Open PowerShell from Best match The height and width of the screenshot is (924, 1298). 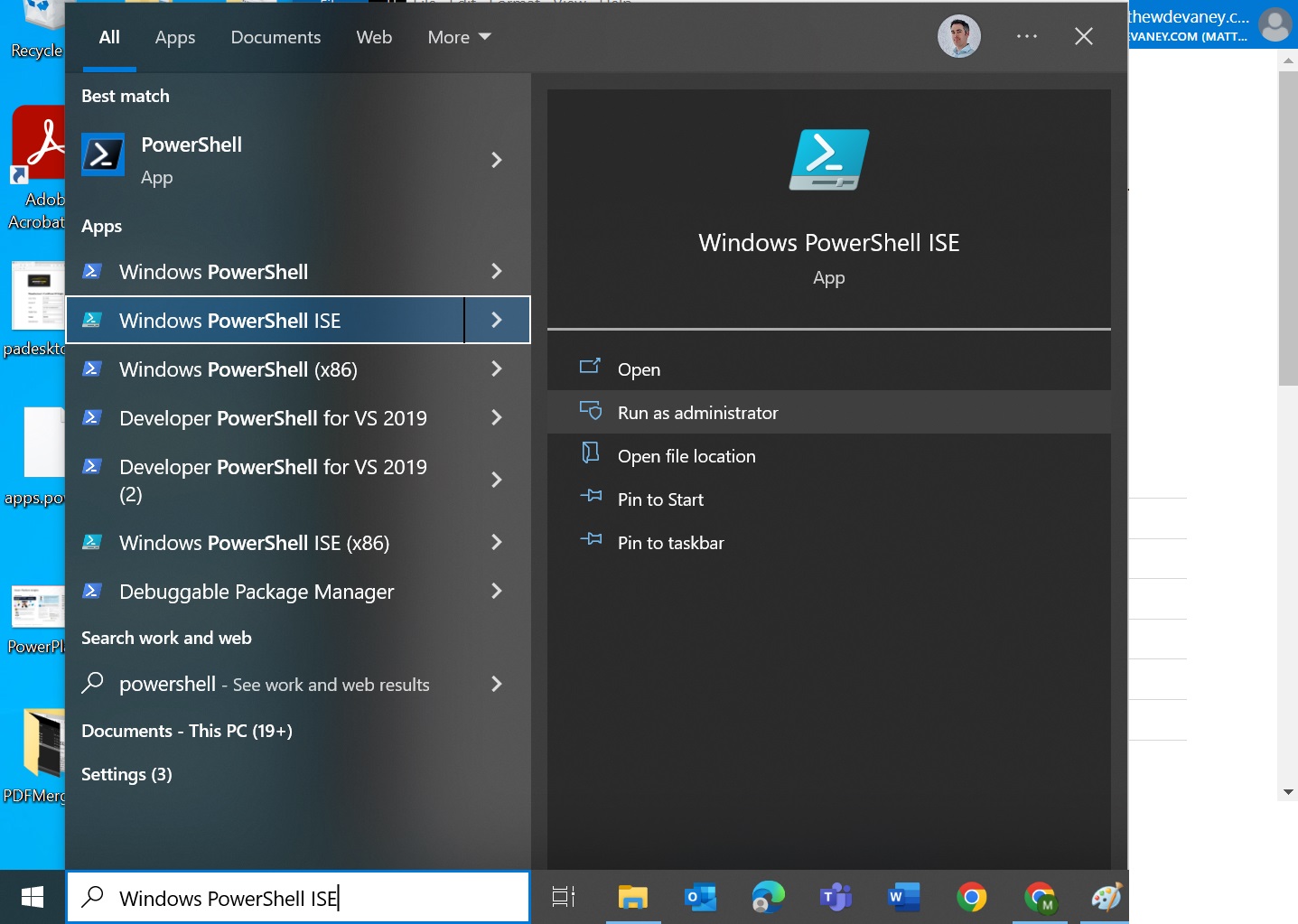191,159
